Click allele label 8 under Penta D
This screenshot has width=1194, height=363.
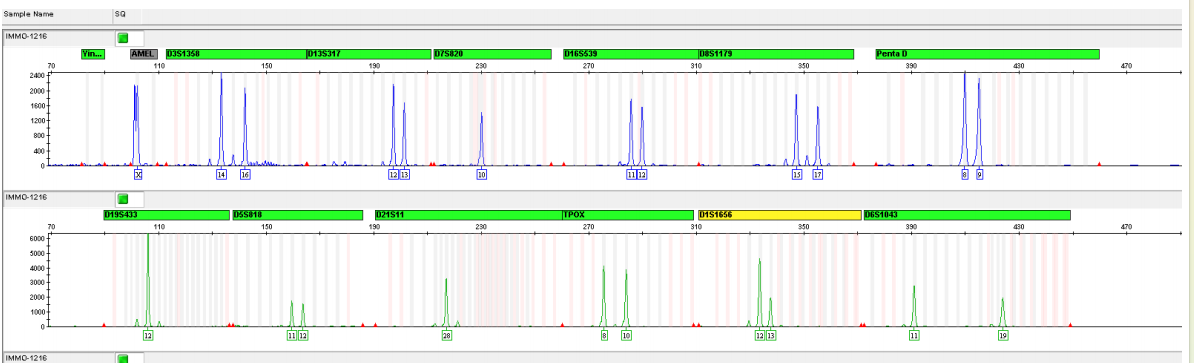point(965,175)
